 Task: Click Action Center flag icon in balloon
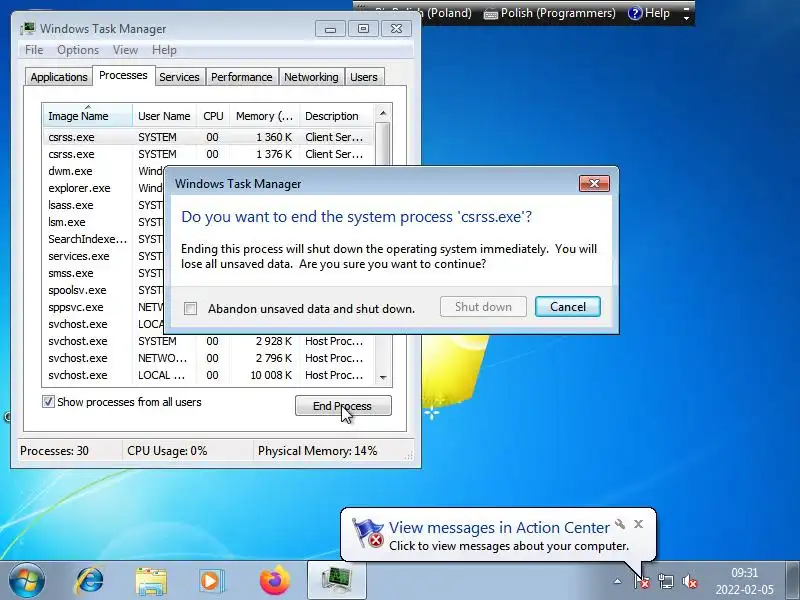pos(367,533)
